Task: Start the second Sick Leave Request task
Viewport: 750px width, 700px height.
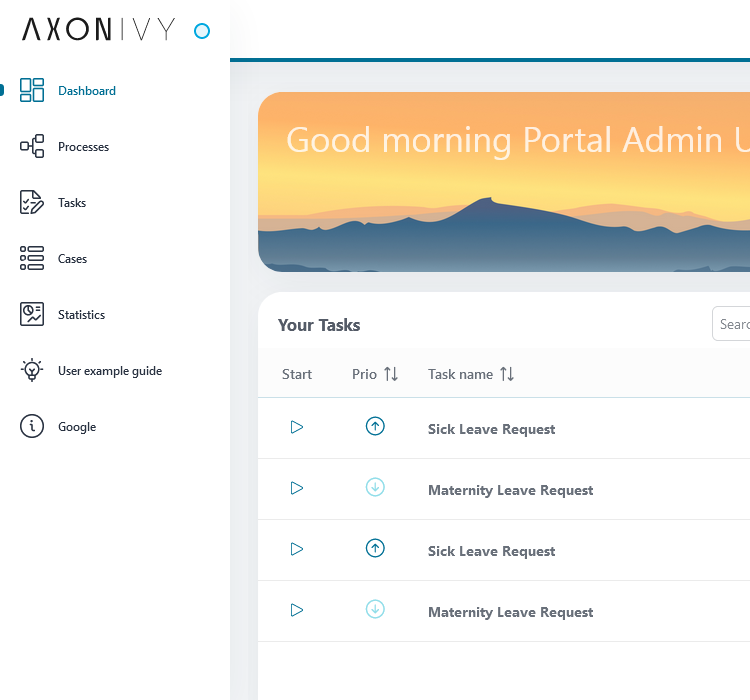Action: (296, 549)
